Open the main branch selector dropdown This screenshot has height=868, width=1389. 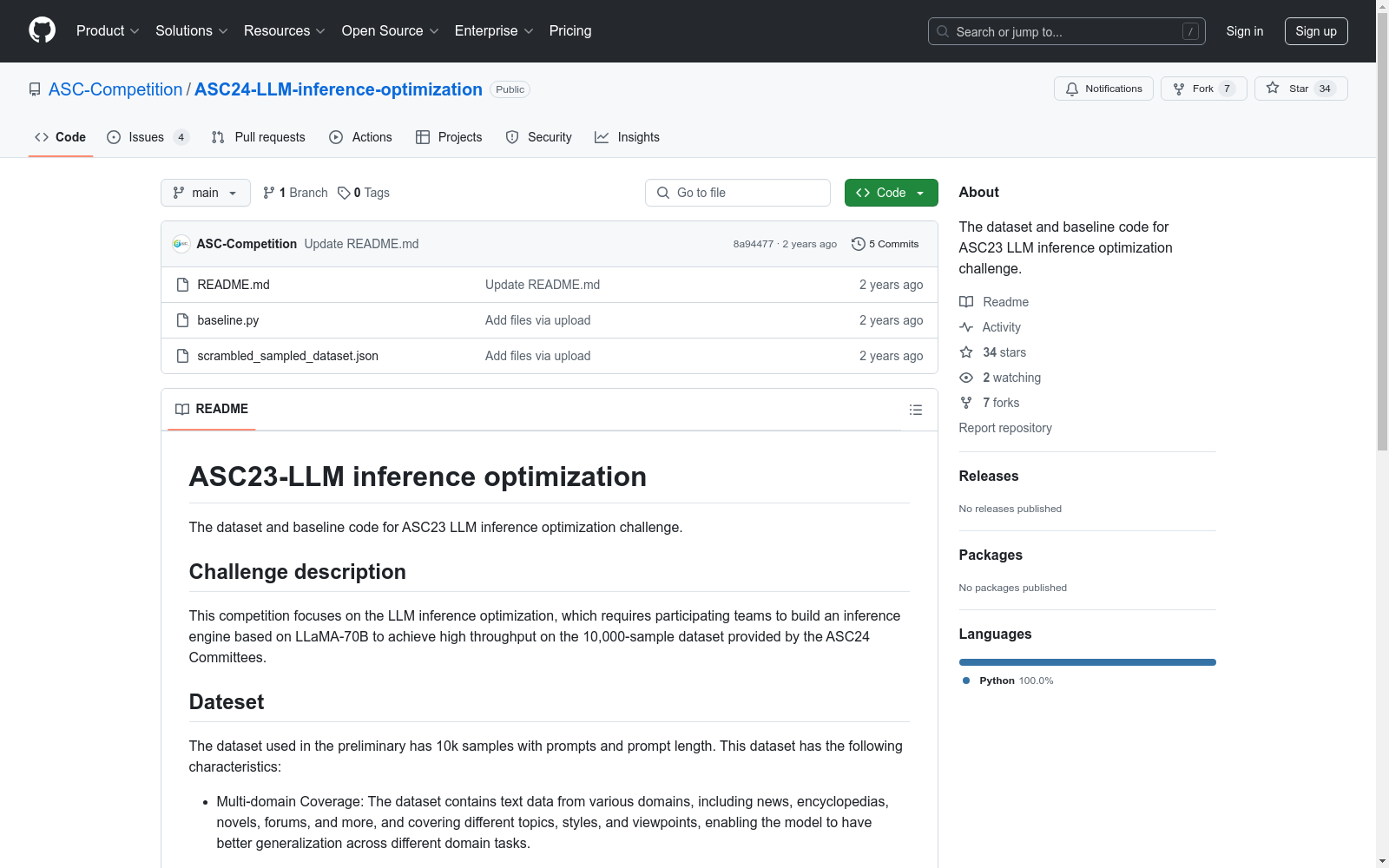[206, 193]
